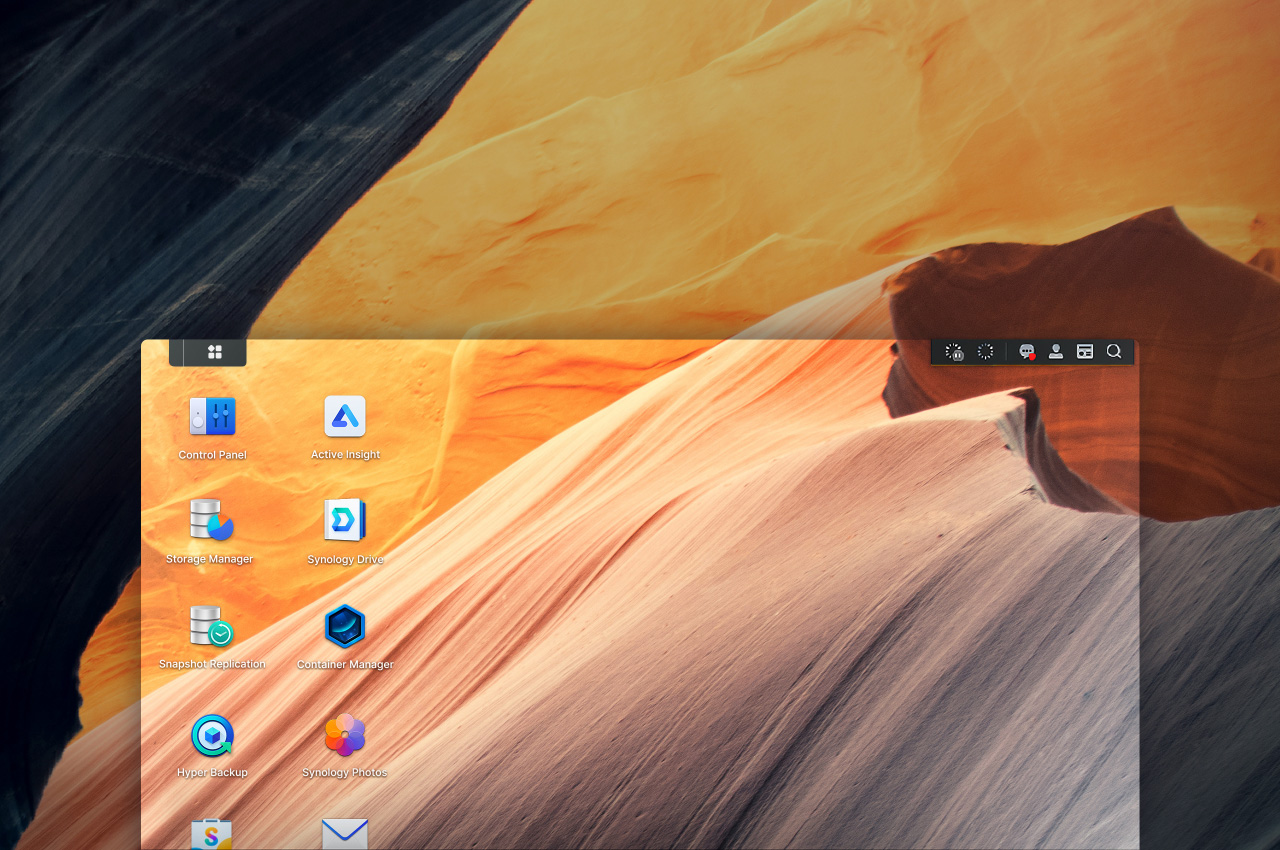
Task: Open the Search magnifier icon
Action: tap(1114, 352)
